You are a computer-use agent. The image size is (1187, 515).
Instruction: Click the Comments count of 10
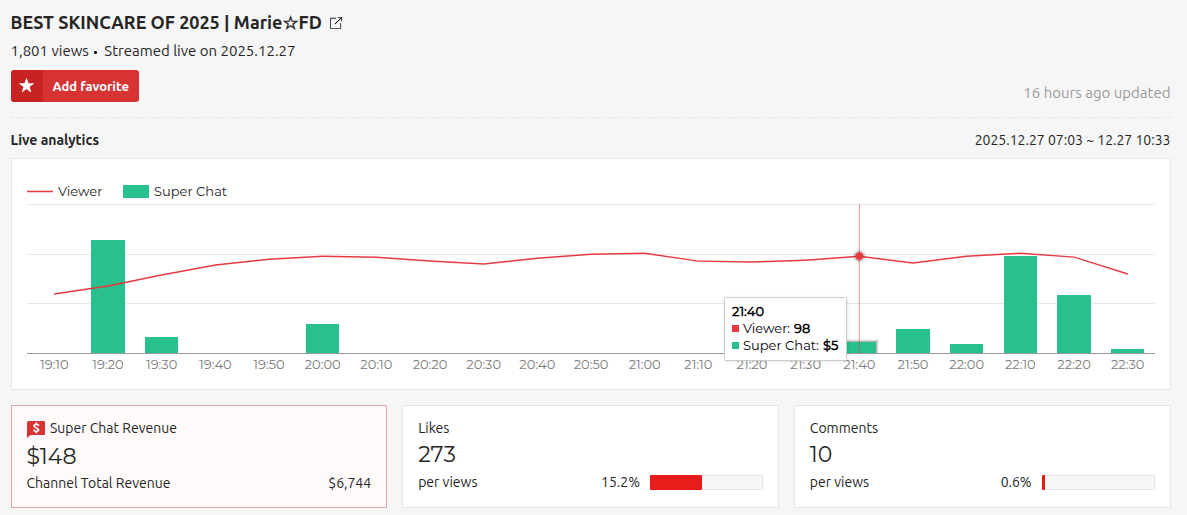click(821, 454)
